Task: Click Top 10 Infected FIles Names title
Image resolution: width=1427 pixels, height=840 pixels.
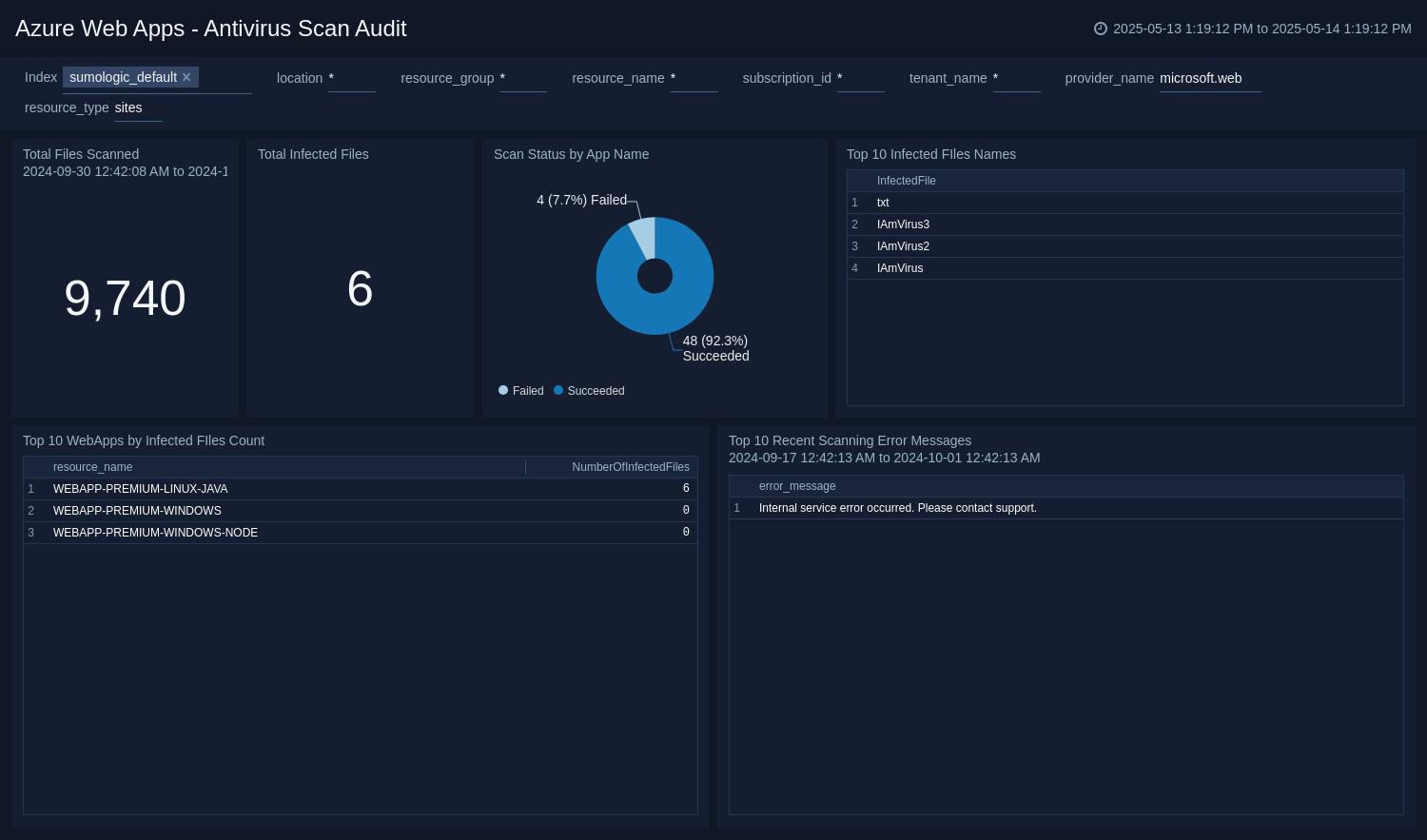Action: (x=931, y=154)
